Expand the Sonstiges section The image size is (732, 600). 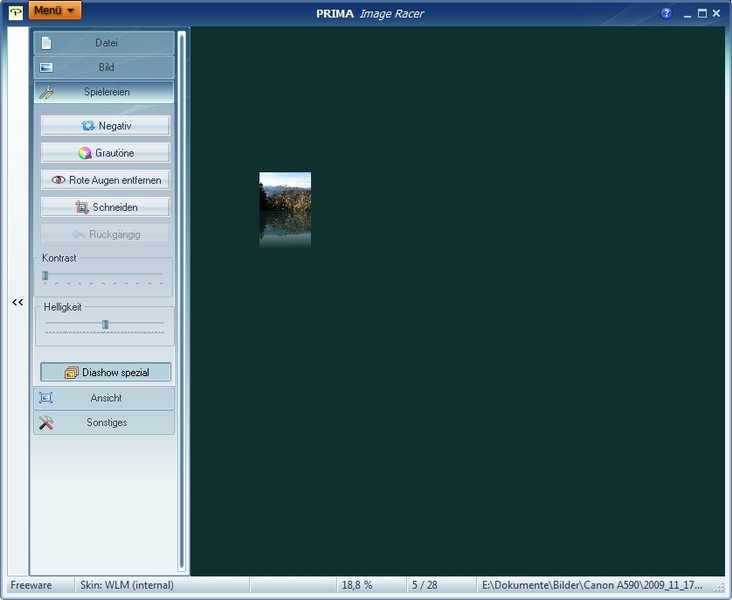click(104, 423)
